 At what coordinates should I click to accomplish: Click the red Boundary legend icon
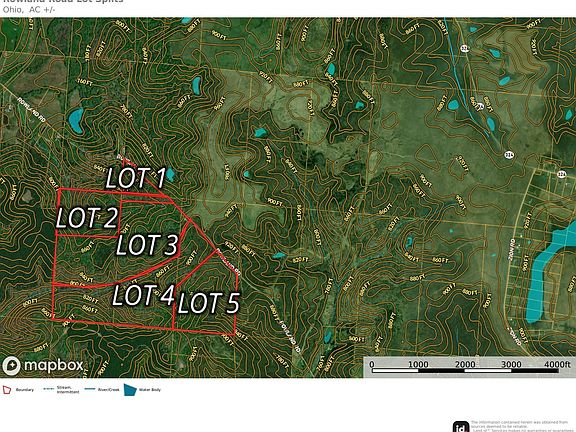[7, 390]
